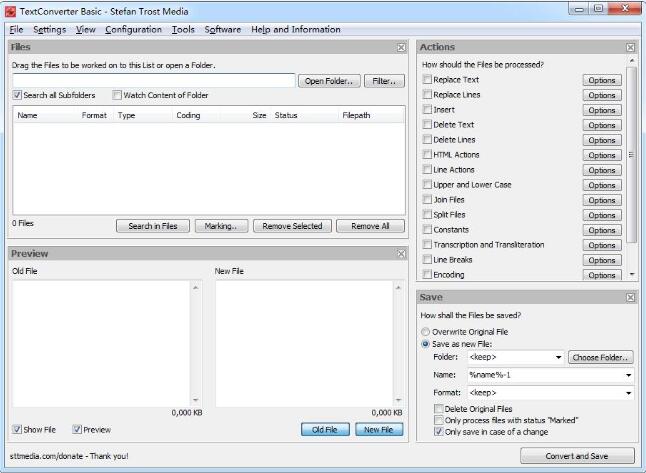646x473 pixels.
Task: Open Options for Replace Text
Action: [602, 80]
